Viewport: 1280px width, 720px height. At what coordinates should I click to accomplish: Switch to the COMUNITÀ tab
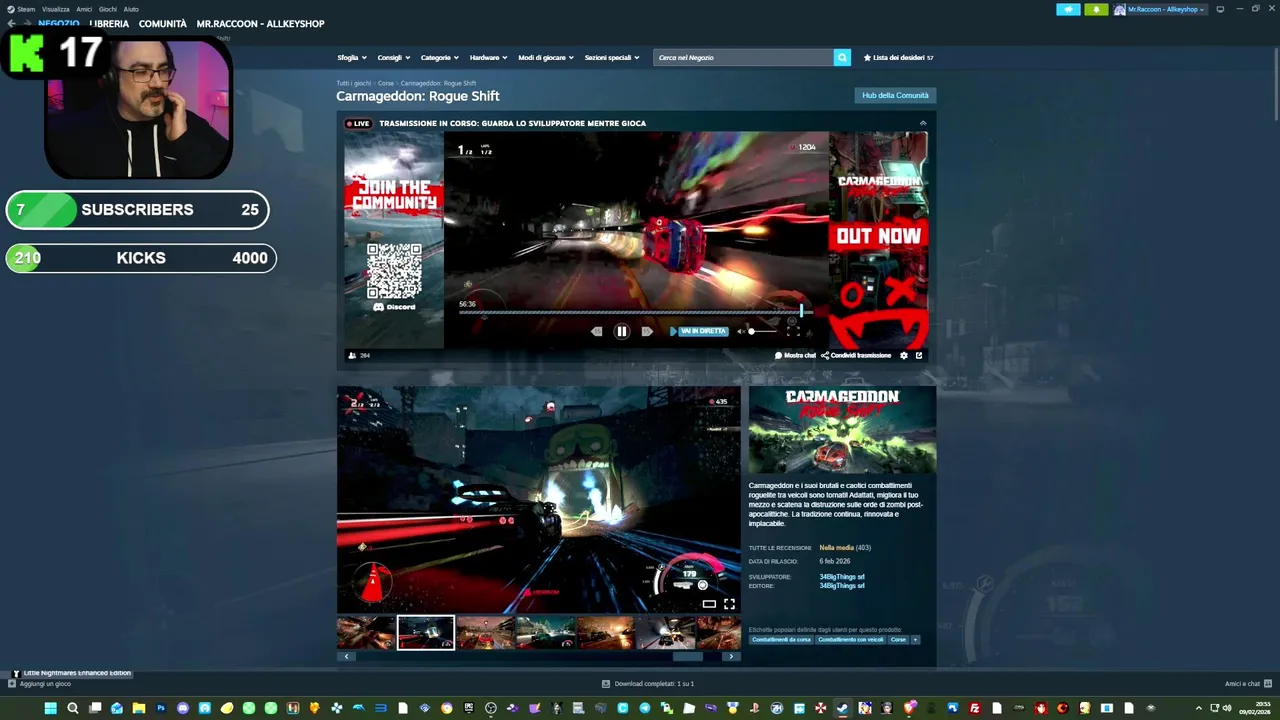tap(163, 23)
